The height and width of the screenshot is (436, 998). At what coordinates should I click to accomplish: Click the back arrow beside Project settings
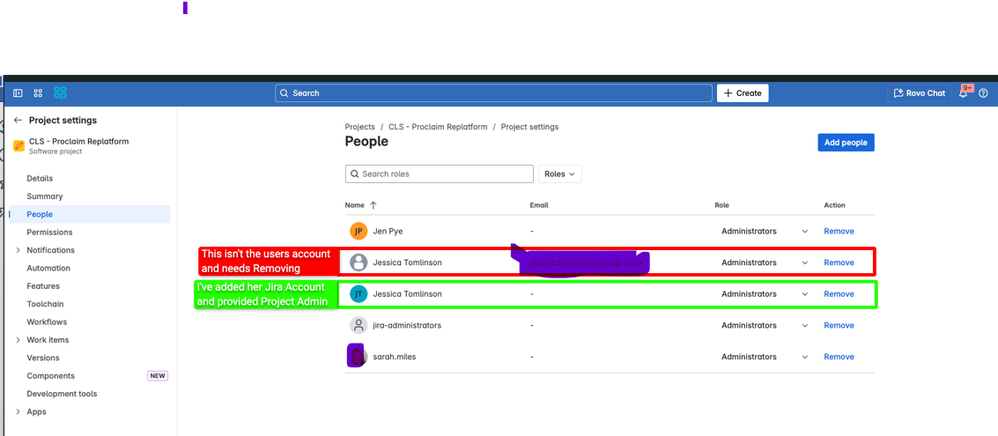click(x=18, y=120)
